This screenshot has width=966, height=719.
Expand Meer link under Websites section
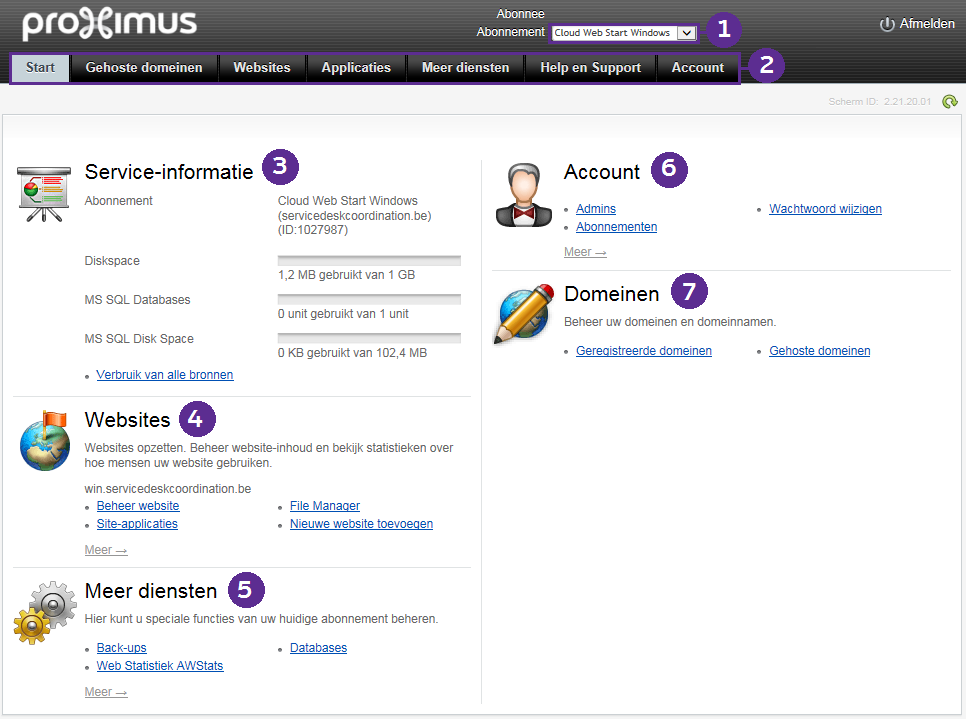pos(106,550)
